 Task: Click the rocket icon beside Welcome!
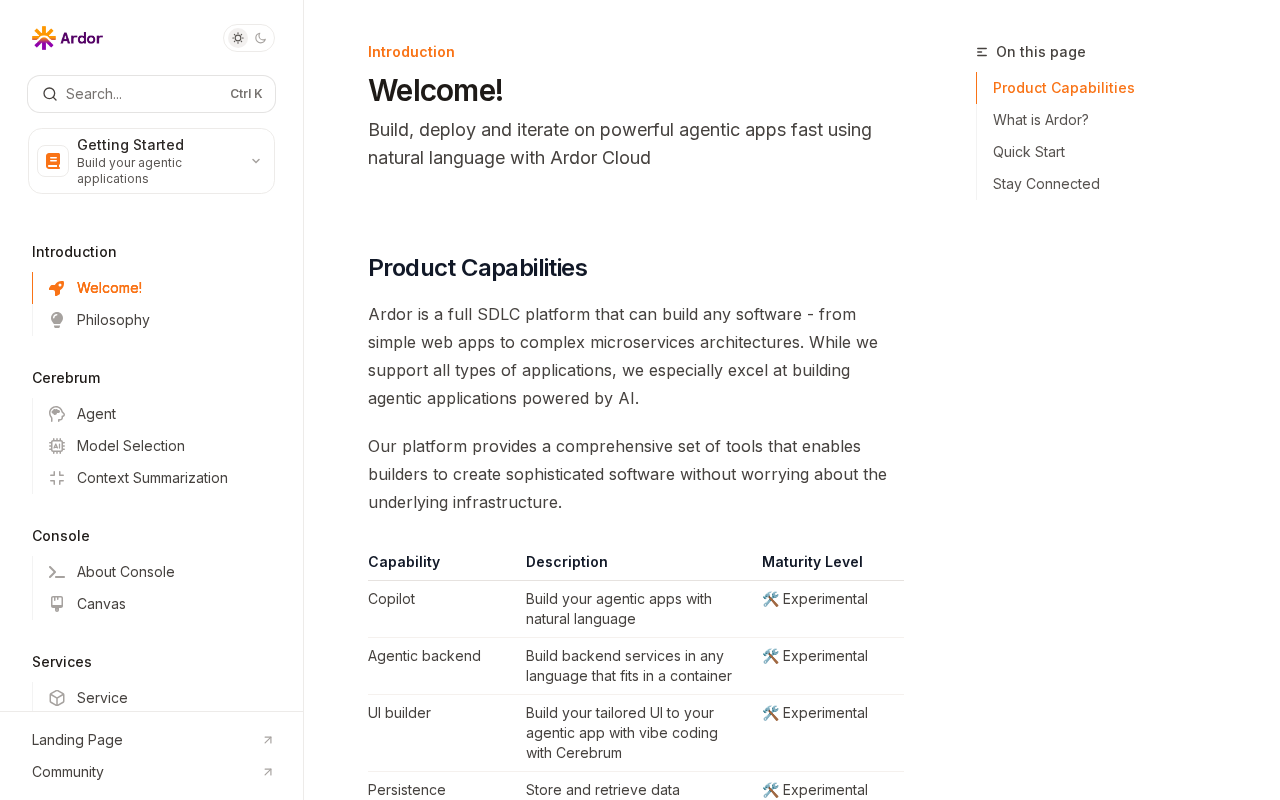(57, 288)
